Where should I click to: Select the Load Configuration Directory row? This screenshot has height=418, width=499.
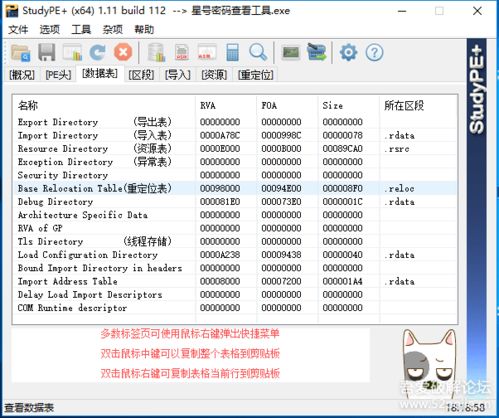point(235,255)
